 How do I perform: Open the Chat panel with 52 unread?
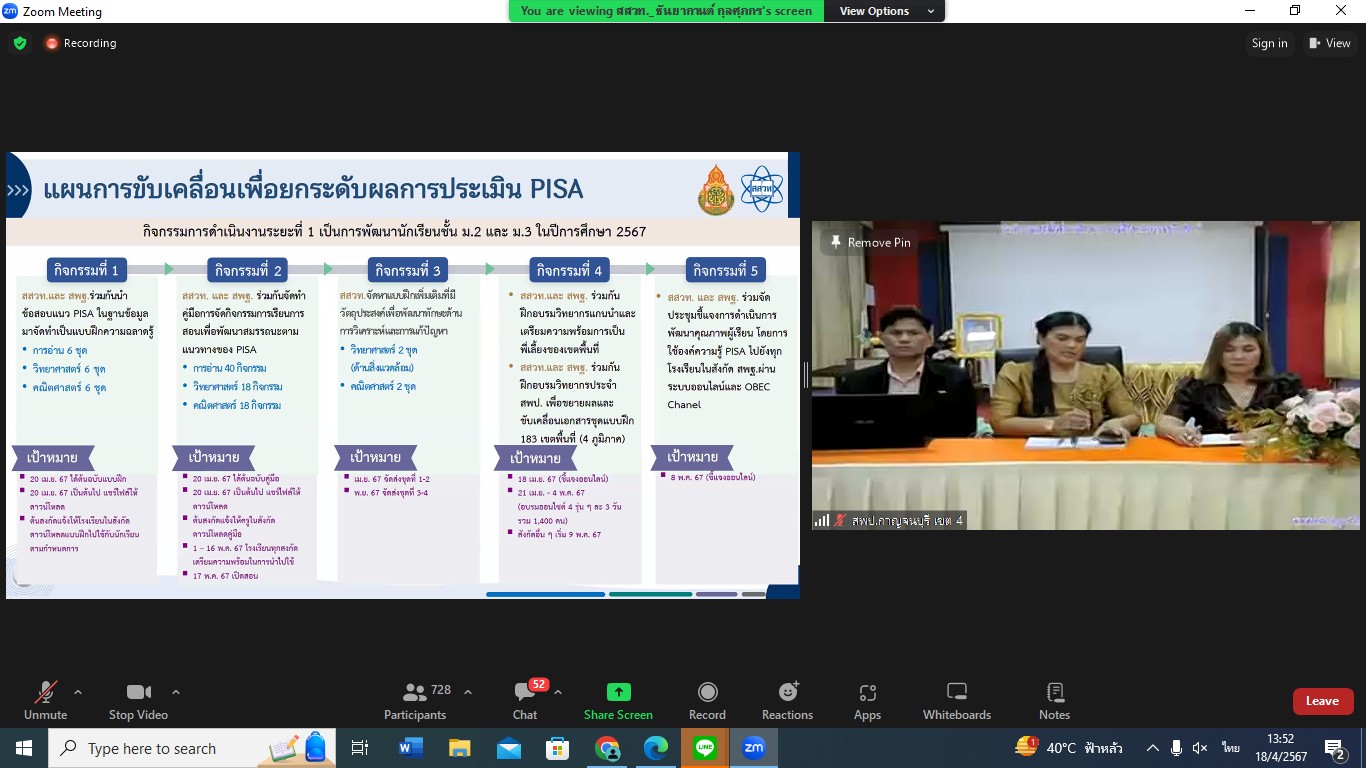525,700
